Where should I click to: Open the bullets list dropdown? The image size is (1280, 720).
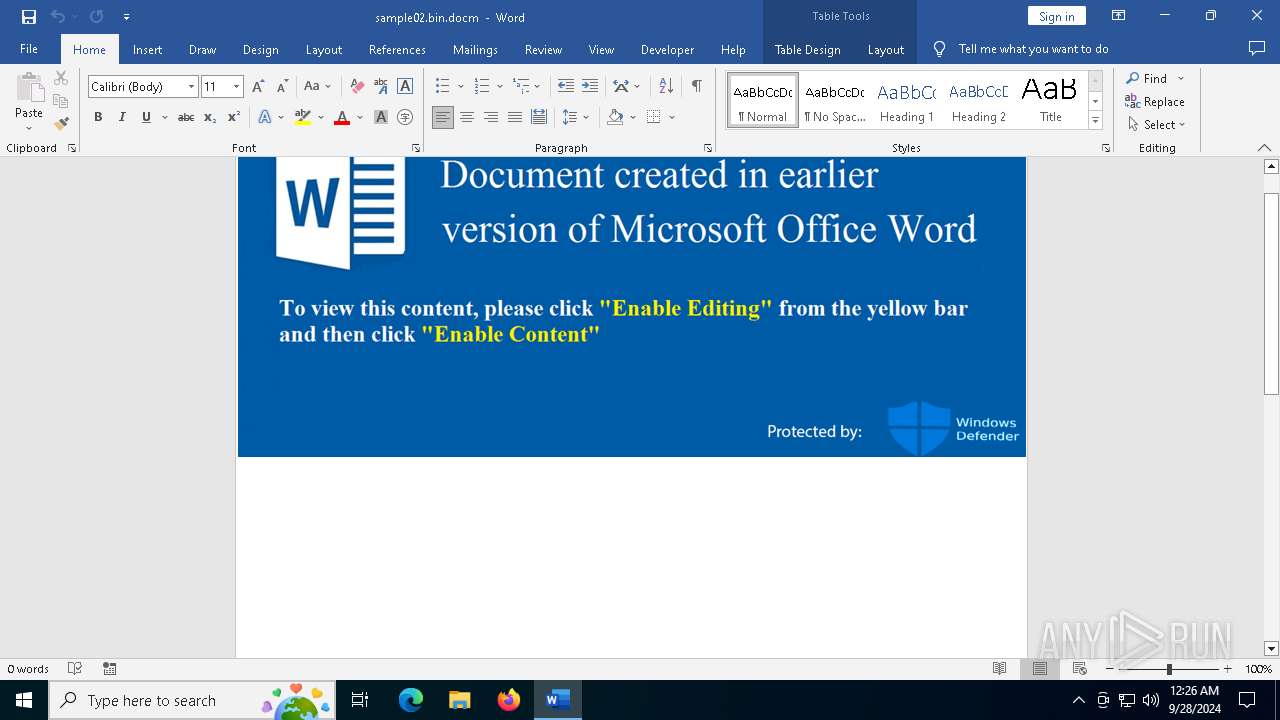point(461,87)
